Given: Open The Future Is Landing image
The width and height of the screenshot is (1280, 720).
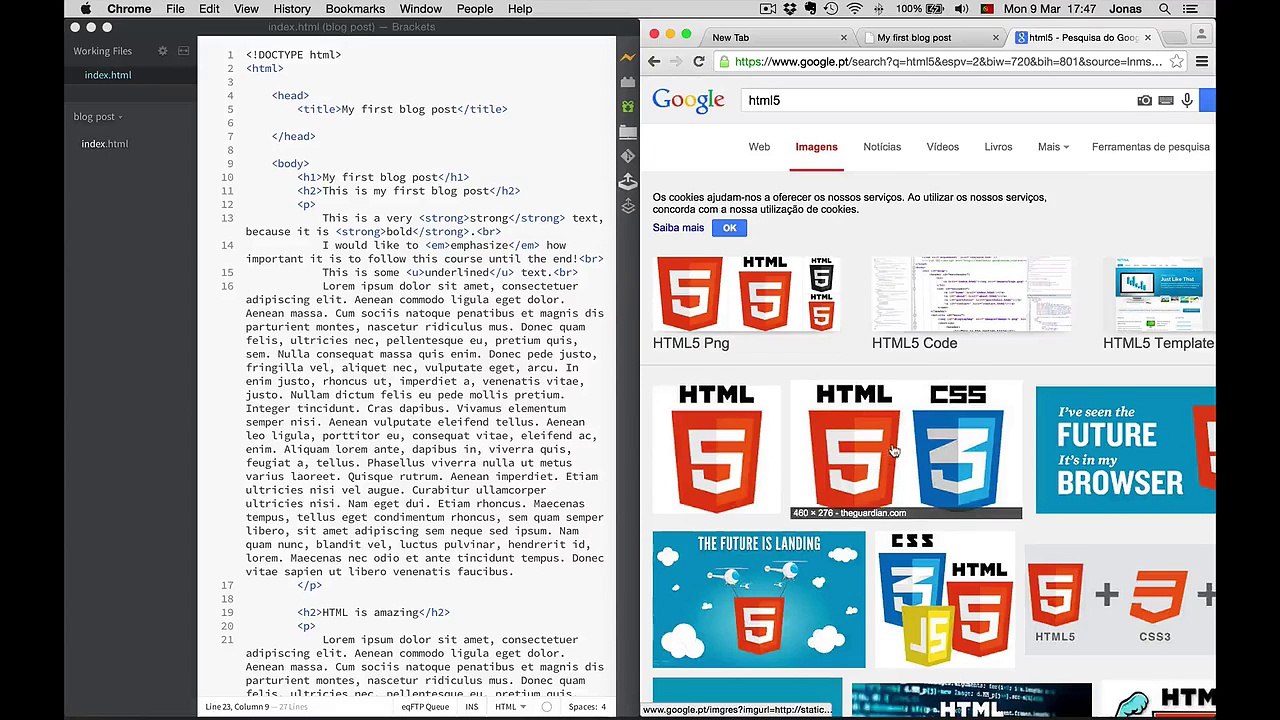Looking at the screenshot, I should pos(759,599).
